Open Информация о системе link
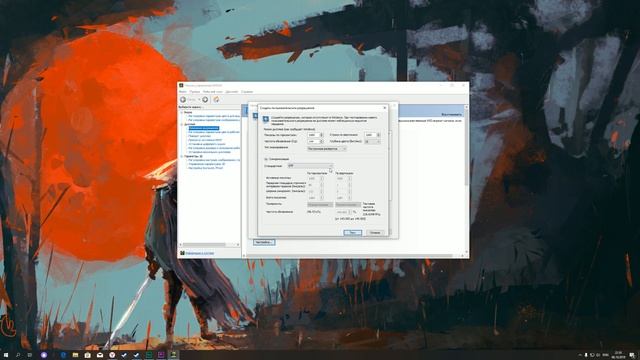Image resolution: width=640 pixels, height=360 pixels. click(200, 253)
